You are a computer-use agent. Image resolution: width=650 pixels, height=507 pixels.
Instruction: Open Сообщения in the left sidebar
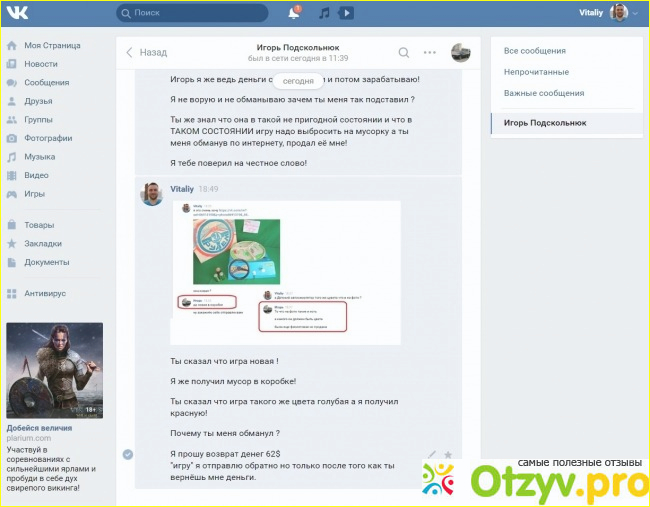46,82
